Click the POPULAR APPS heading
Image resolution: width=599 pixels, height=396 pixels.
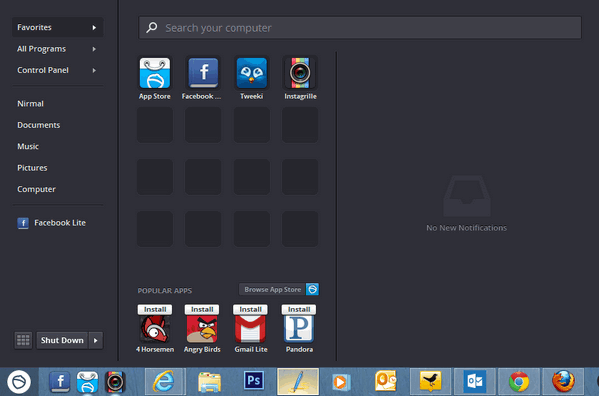pos(165,291)
